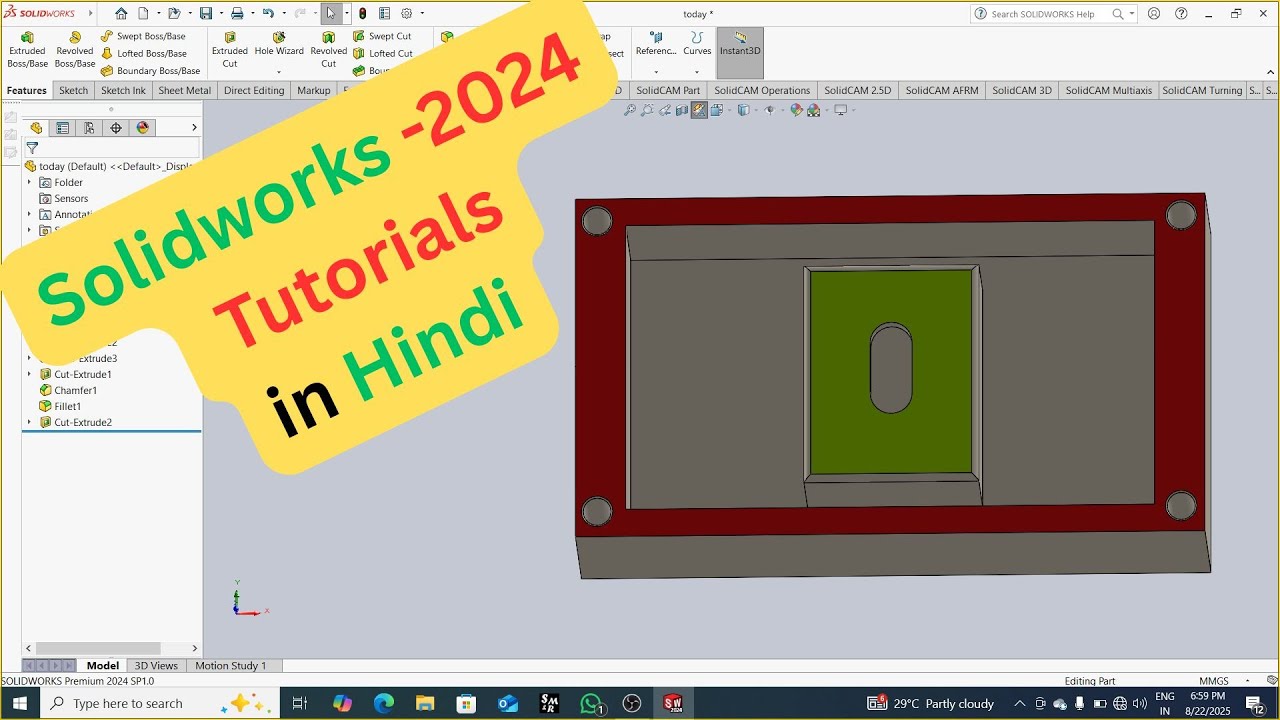Image resolution: width=1280 pixels, height=720 pixels.
Task: Expand the Cut-Extrude1 tree node
Action: coord(29,374)
